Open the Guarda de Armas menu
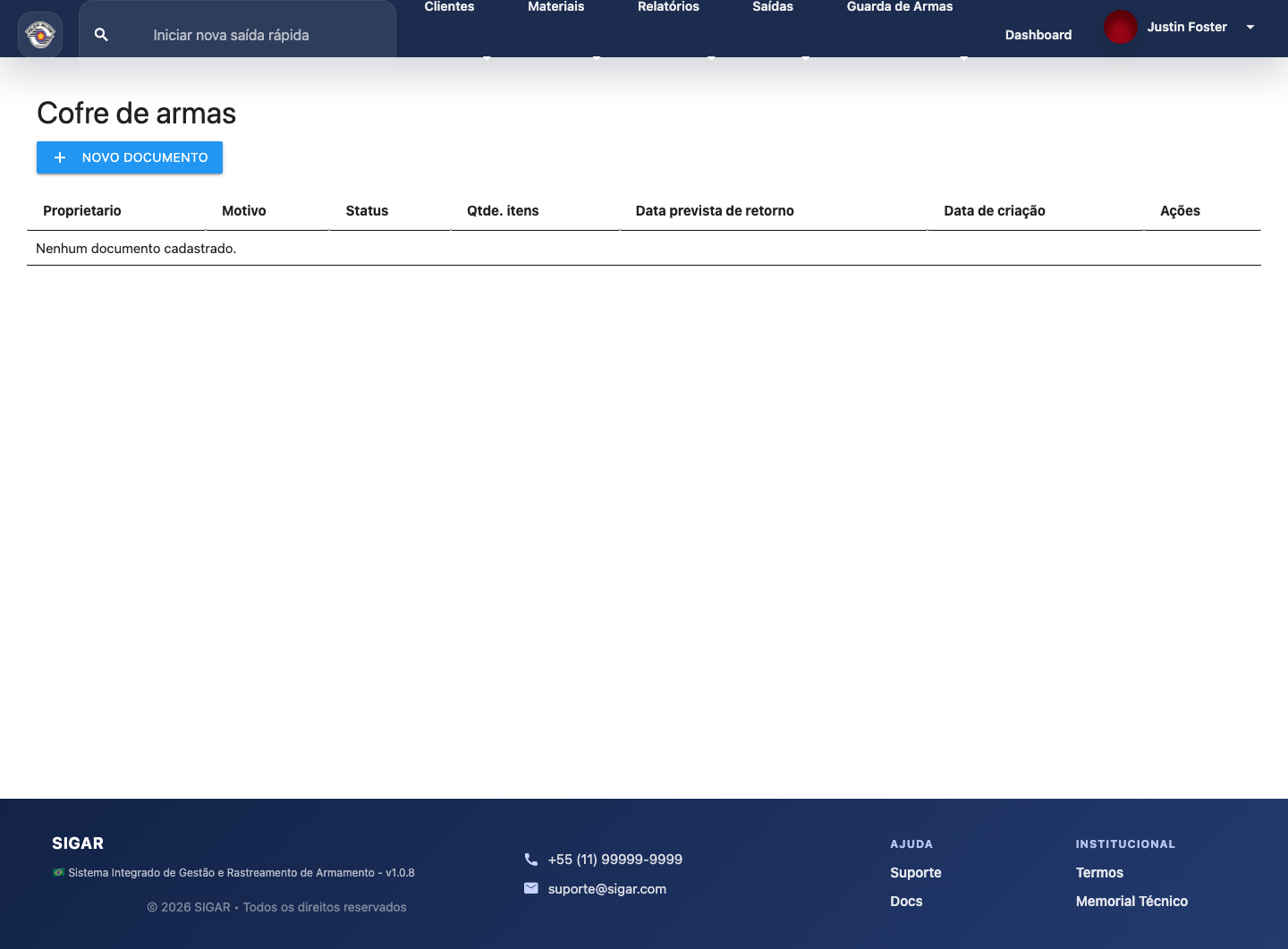The image size is (1288, 949). coord(900,7)
